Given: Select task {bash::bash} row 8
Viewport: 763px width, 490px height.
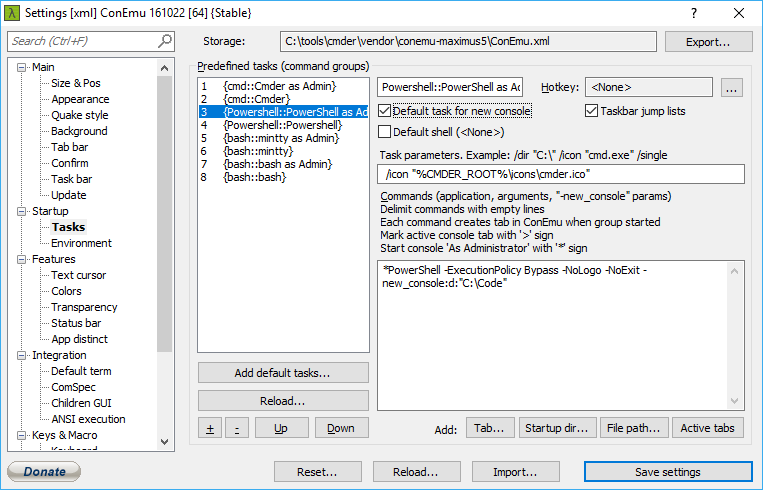Looking at the screenshot, I should 283,177.
